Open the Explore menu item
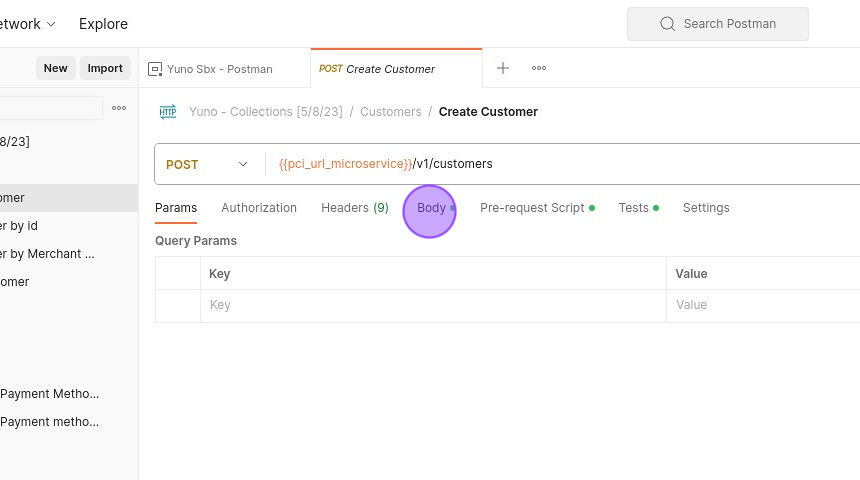The width and height of the screenshot is (860, 480). point(103,24)
